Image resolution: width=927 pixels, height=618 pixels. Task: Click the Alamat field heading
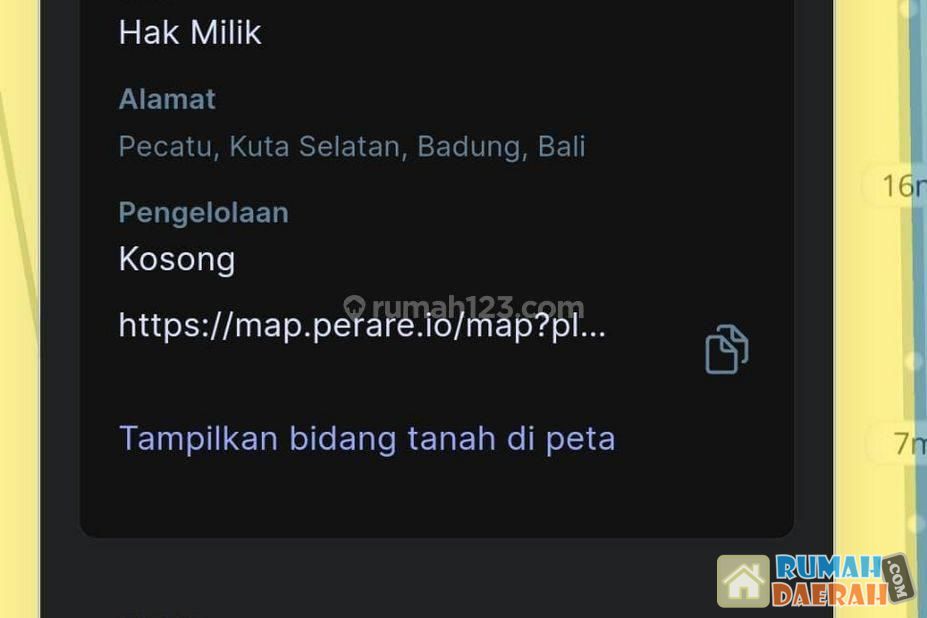167,99
